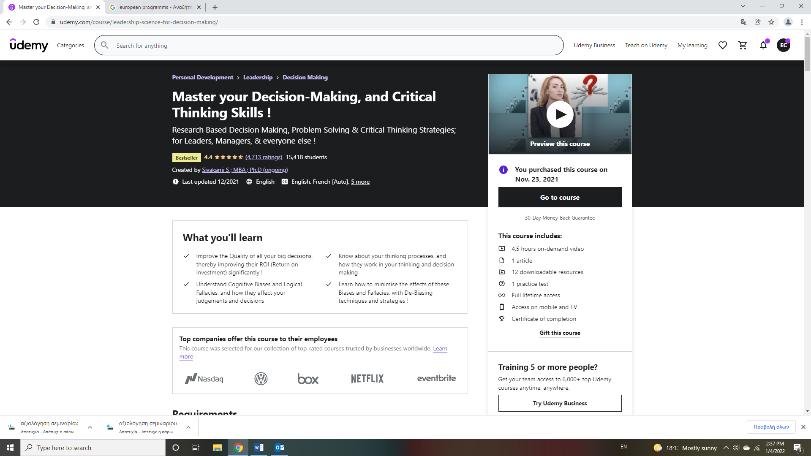Open the Chrome three-dot menu
The height and width of the screenshot is (456, 811).
tap(802, 22)
